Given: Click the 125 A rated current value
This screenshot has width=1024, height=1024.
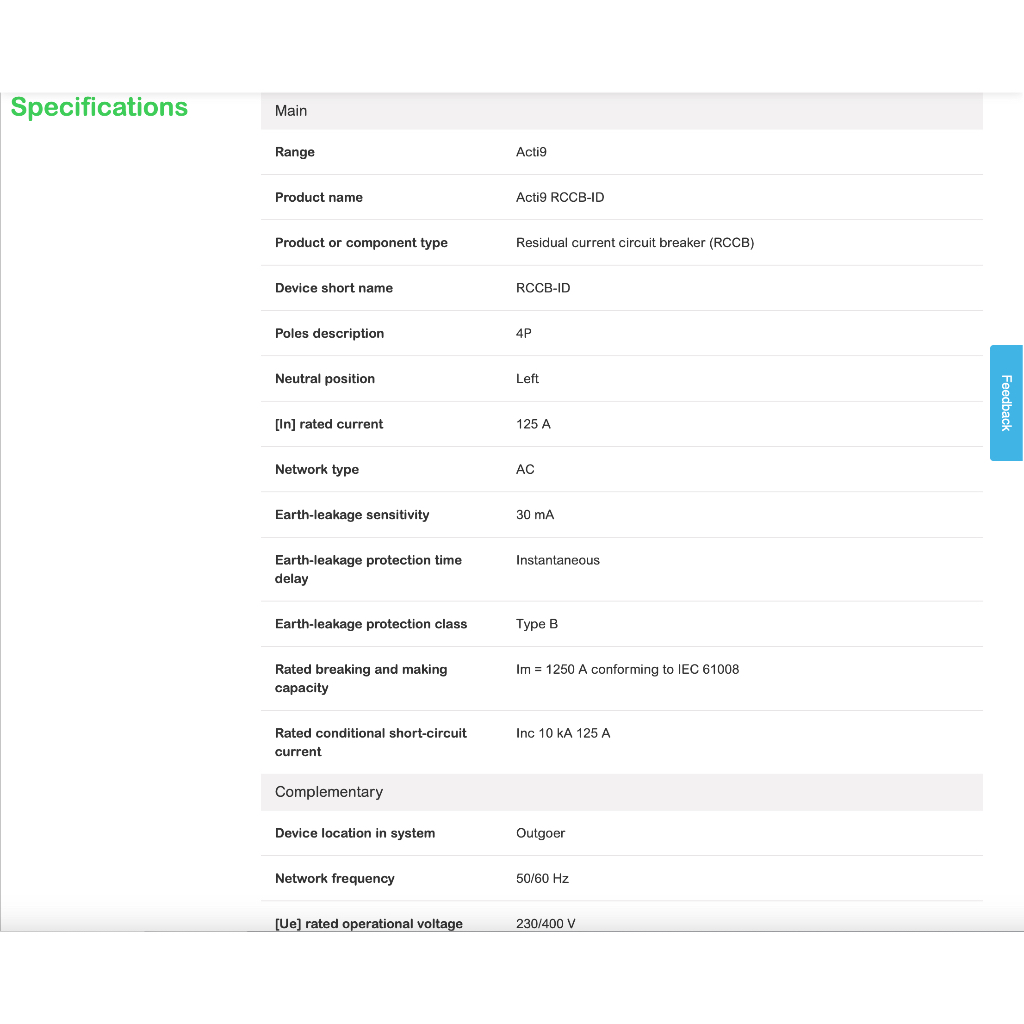Looking at the screenshot, I should click(533, 424).
